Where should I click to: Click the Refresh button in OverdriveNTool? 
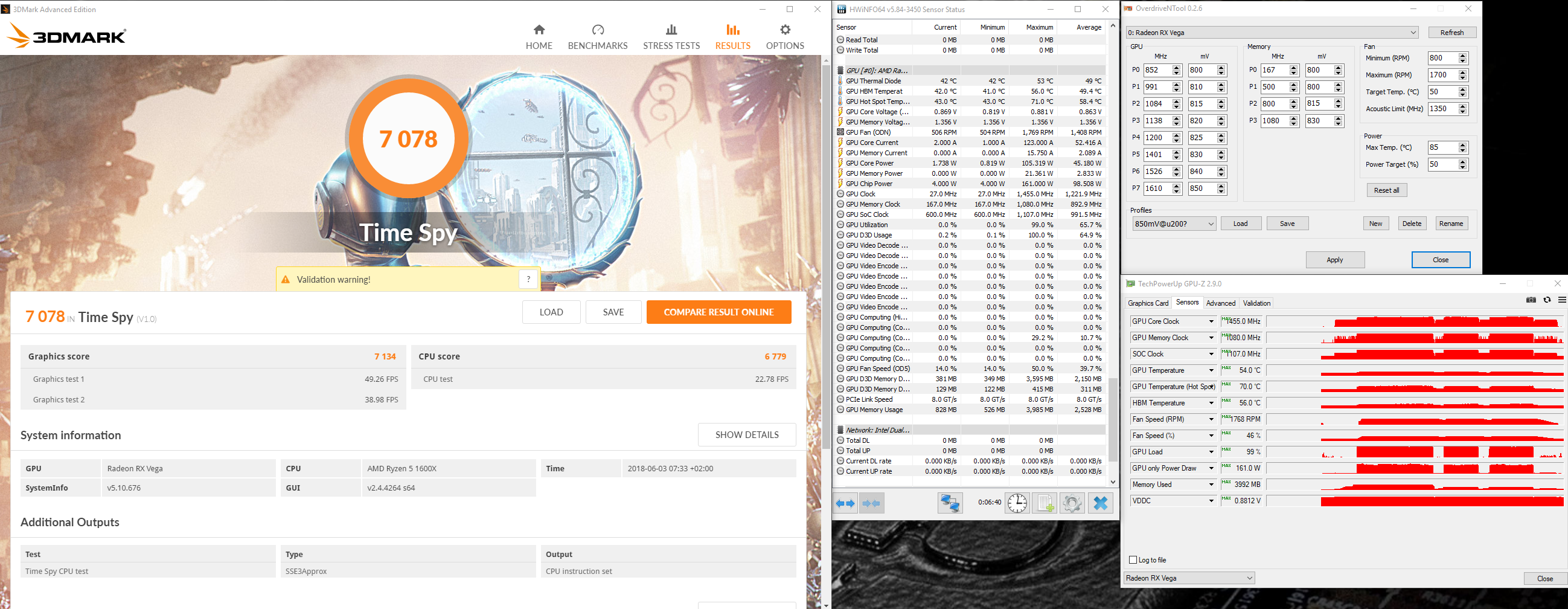1451,32
